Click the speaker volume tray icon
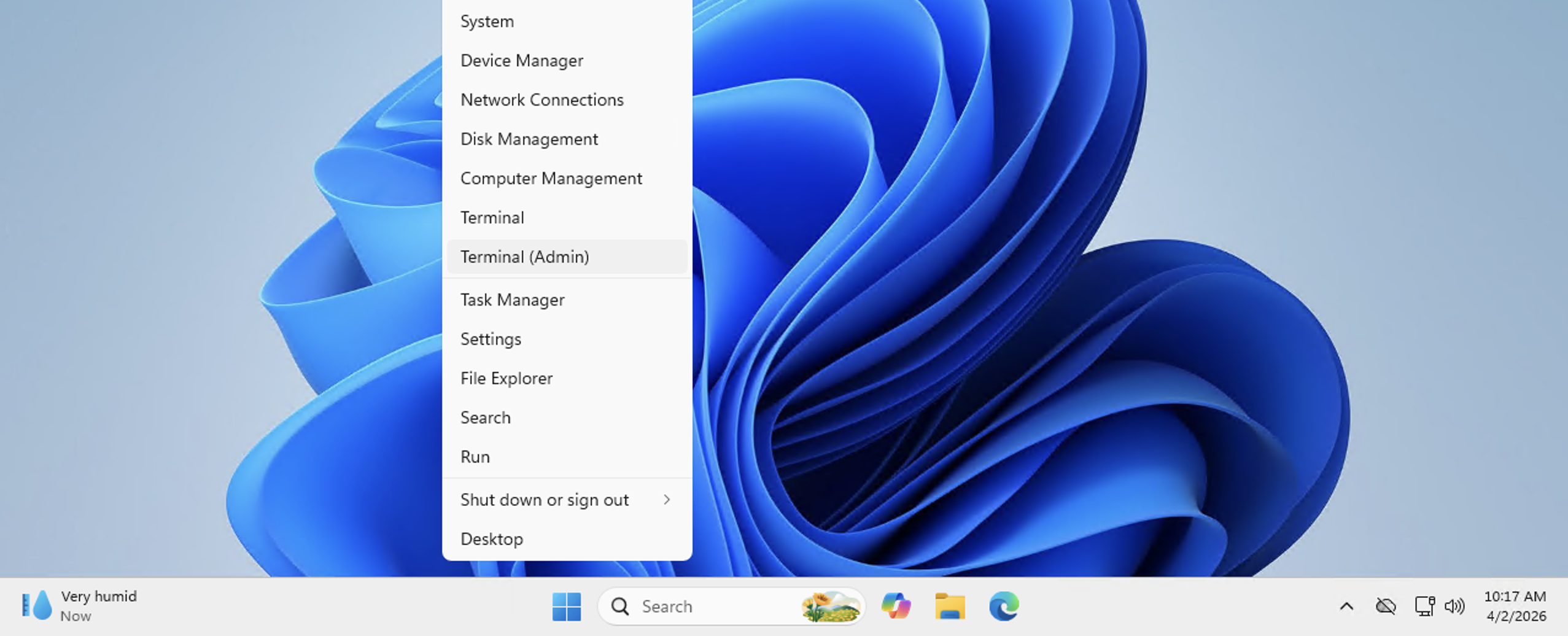This screenshot has width=1568, height=636. tap(1454, 607)
